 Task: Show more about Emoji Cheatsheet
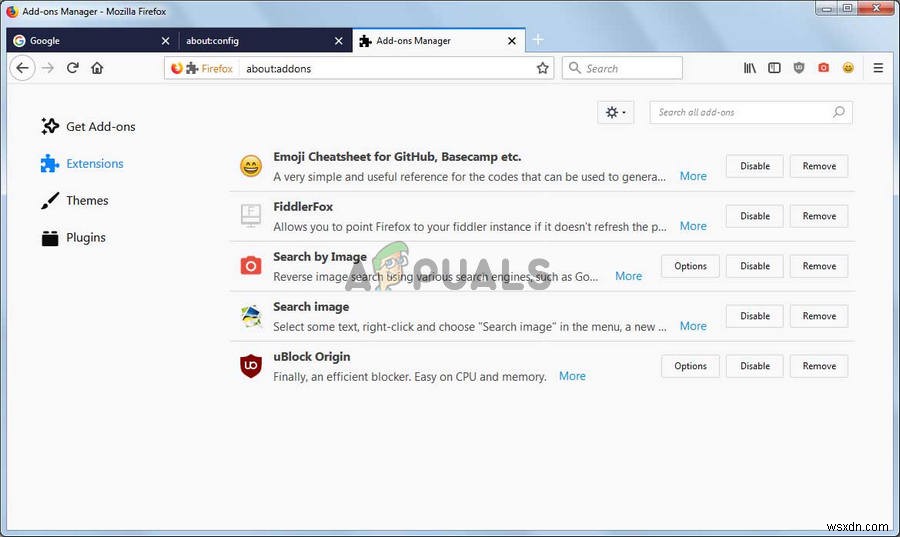tap(693, 176)
